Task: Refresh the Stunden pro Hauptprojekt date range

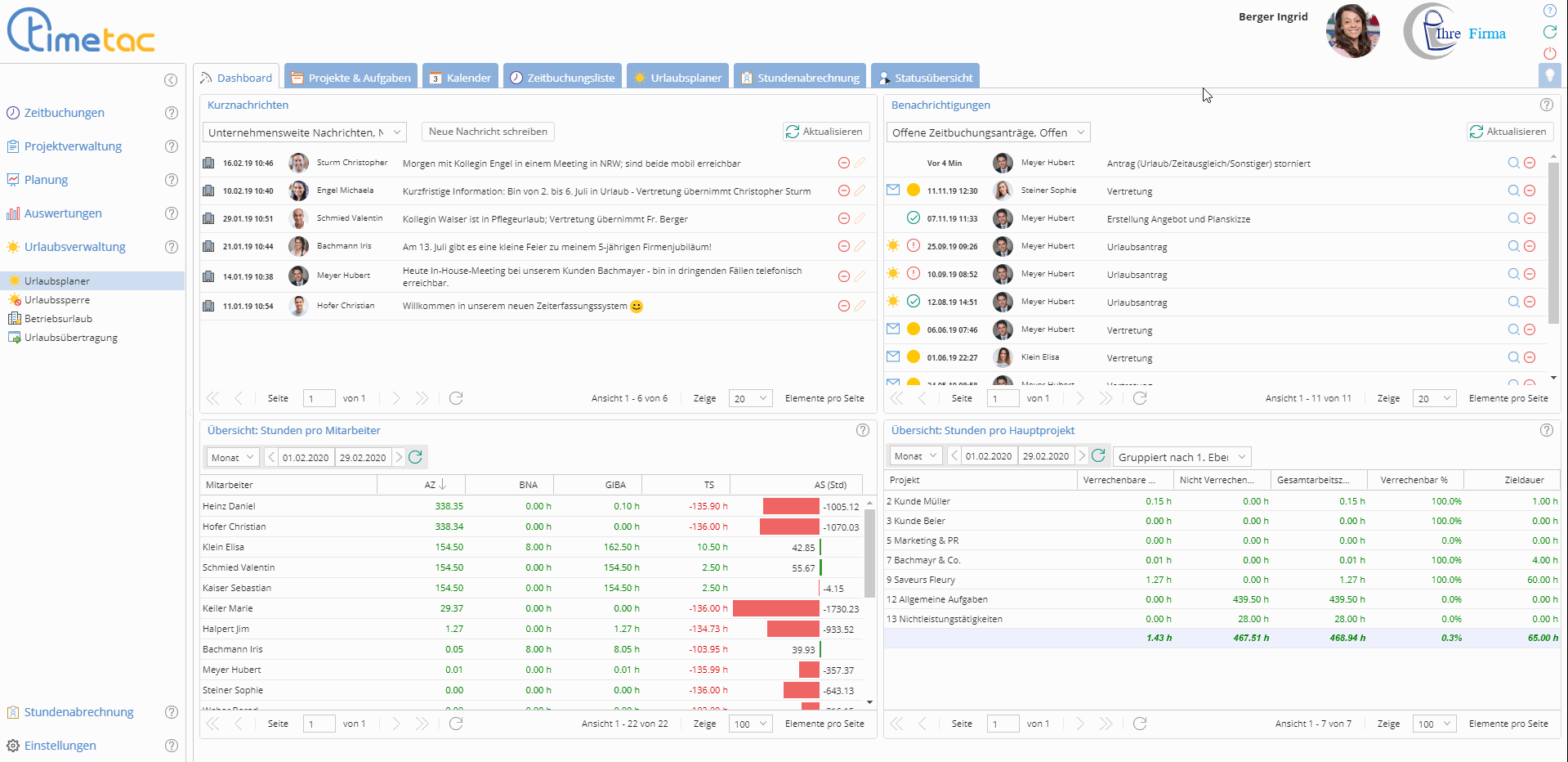Action: coord(1098,456)
